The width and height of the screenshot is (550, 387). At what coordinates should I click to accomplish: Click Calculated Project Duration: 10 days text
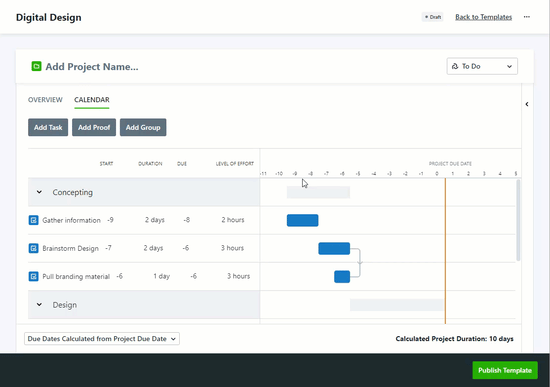[455, 339]
